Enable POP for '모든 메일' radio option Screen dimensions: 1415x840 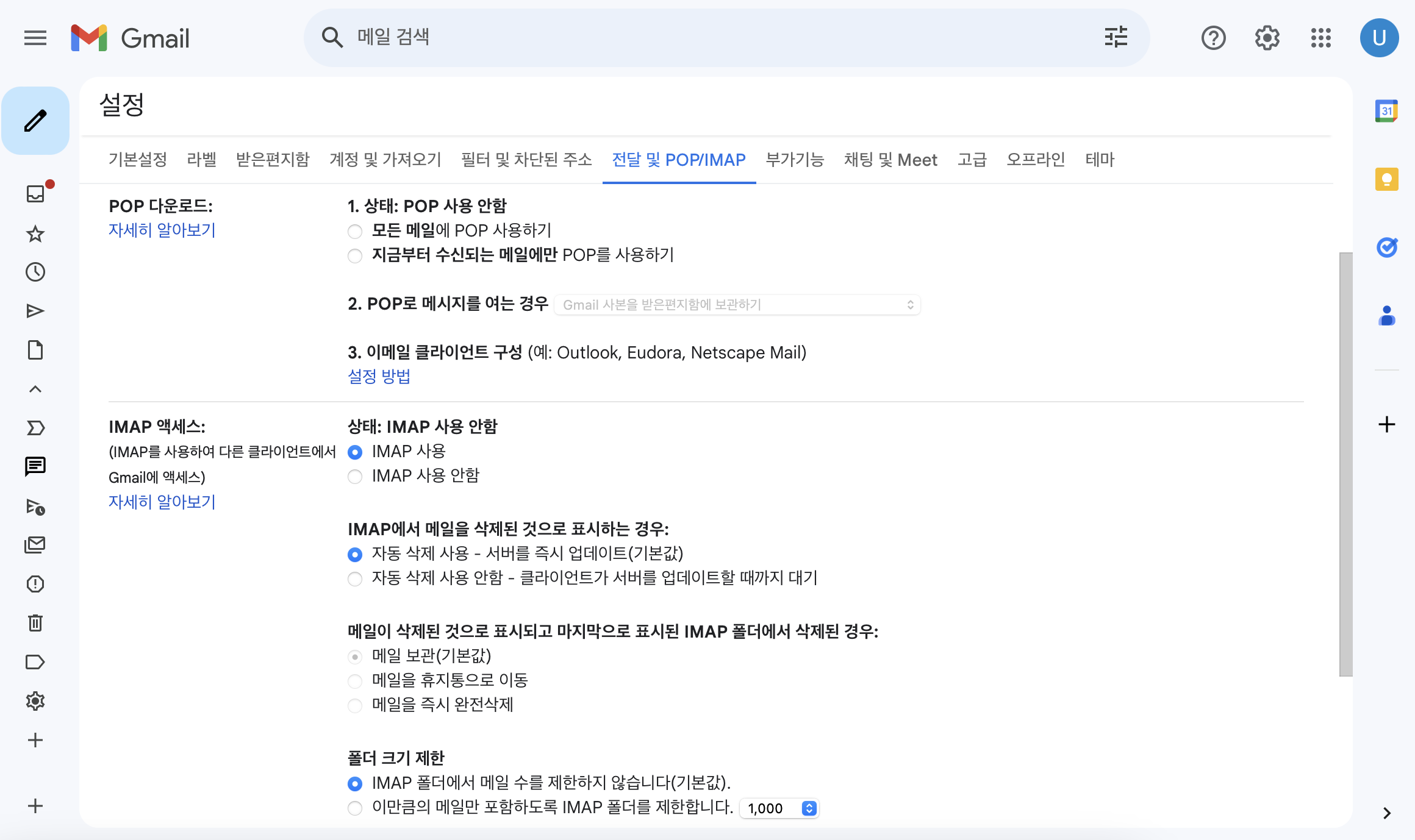355,232
